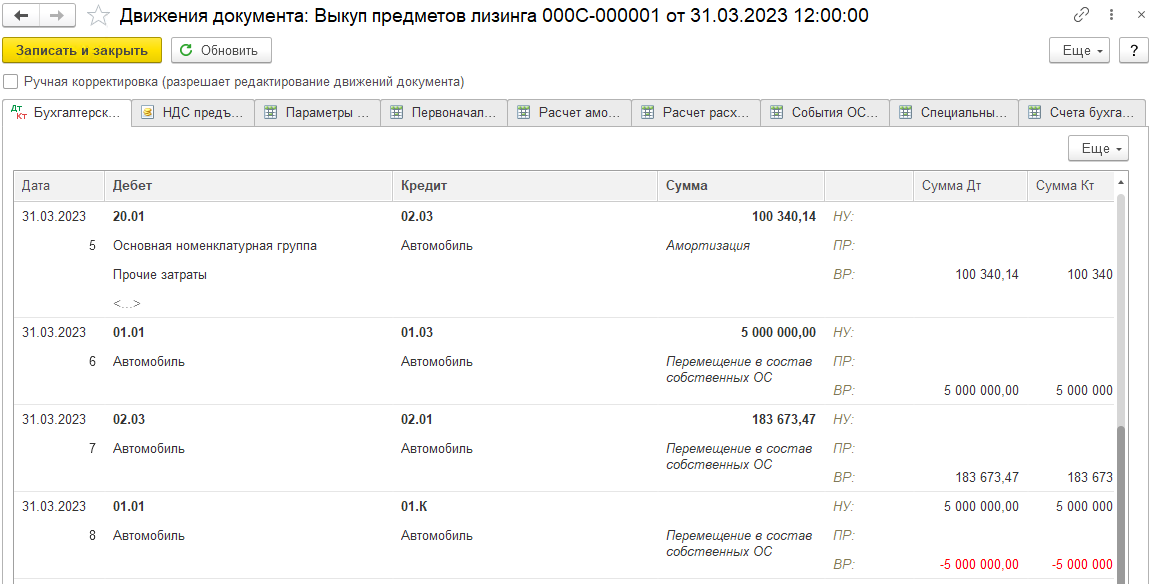Open the Счета бухга... tab
1153x584 pixels.
pyautogui.click(x=1082, y=113)
